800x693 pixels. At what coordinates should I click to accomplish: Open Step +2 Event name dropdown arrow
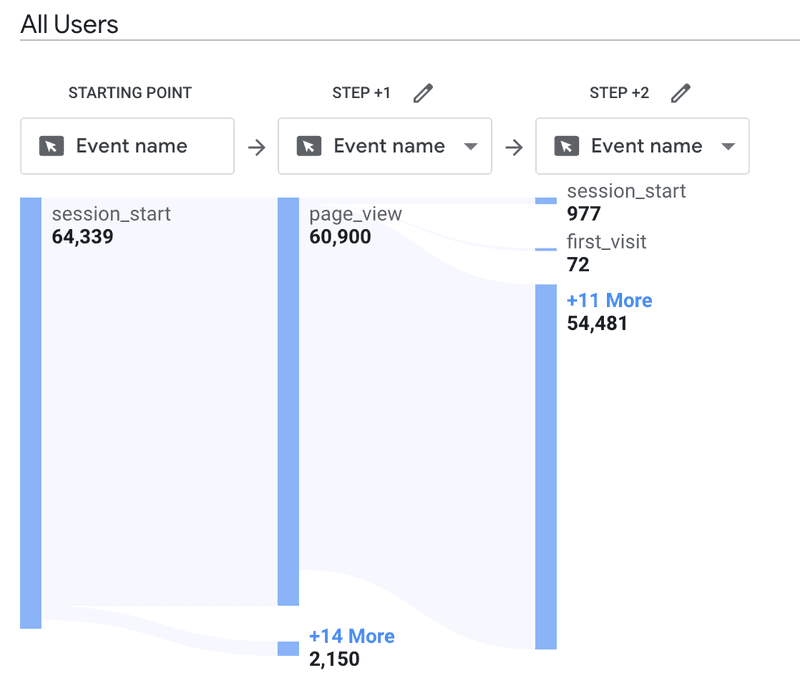pyautogui.click(x=728, y=147)
